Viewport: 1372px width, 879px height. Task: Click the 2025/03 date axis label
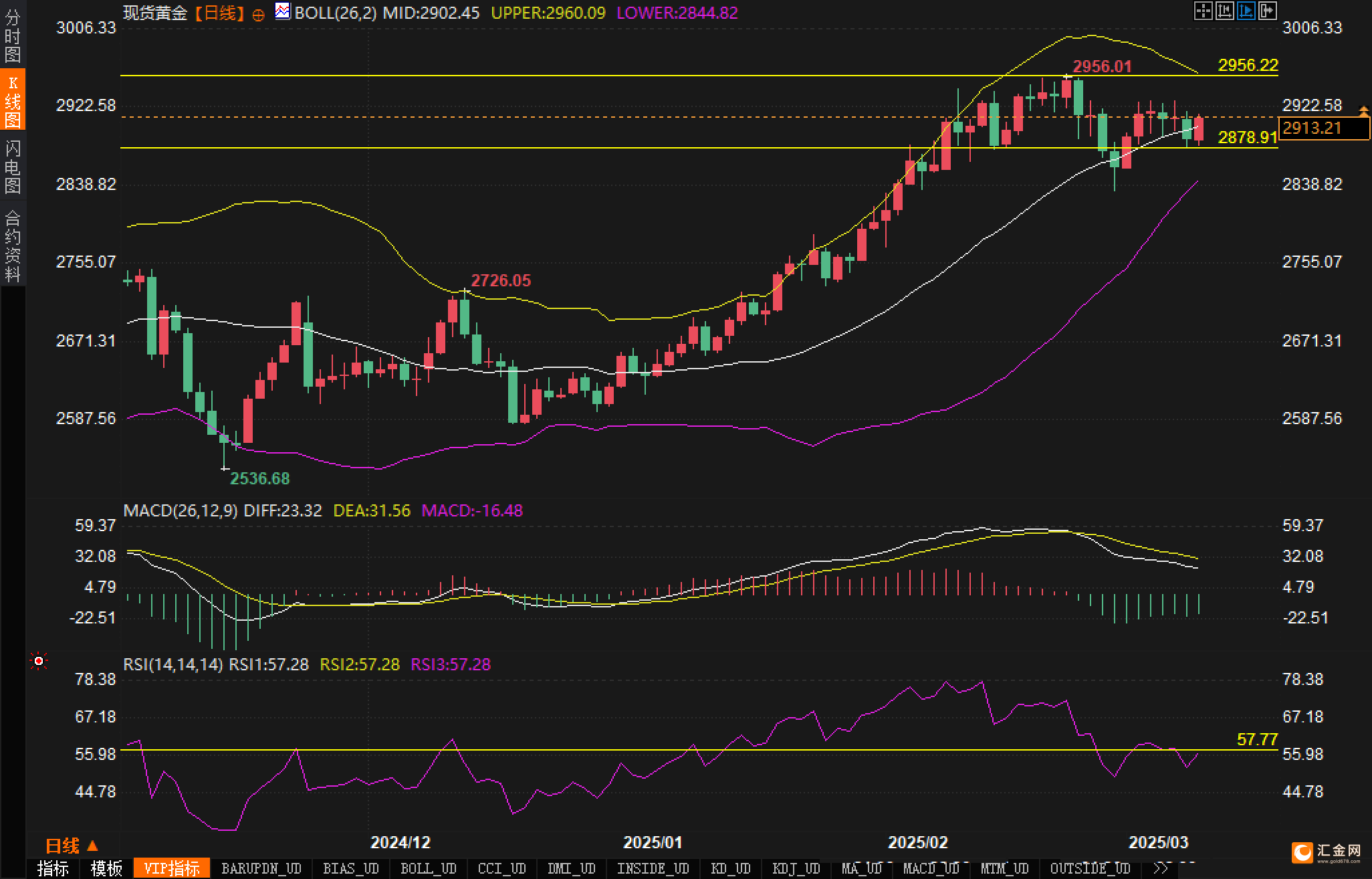click(1158, 842)
